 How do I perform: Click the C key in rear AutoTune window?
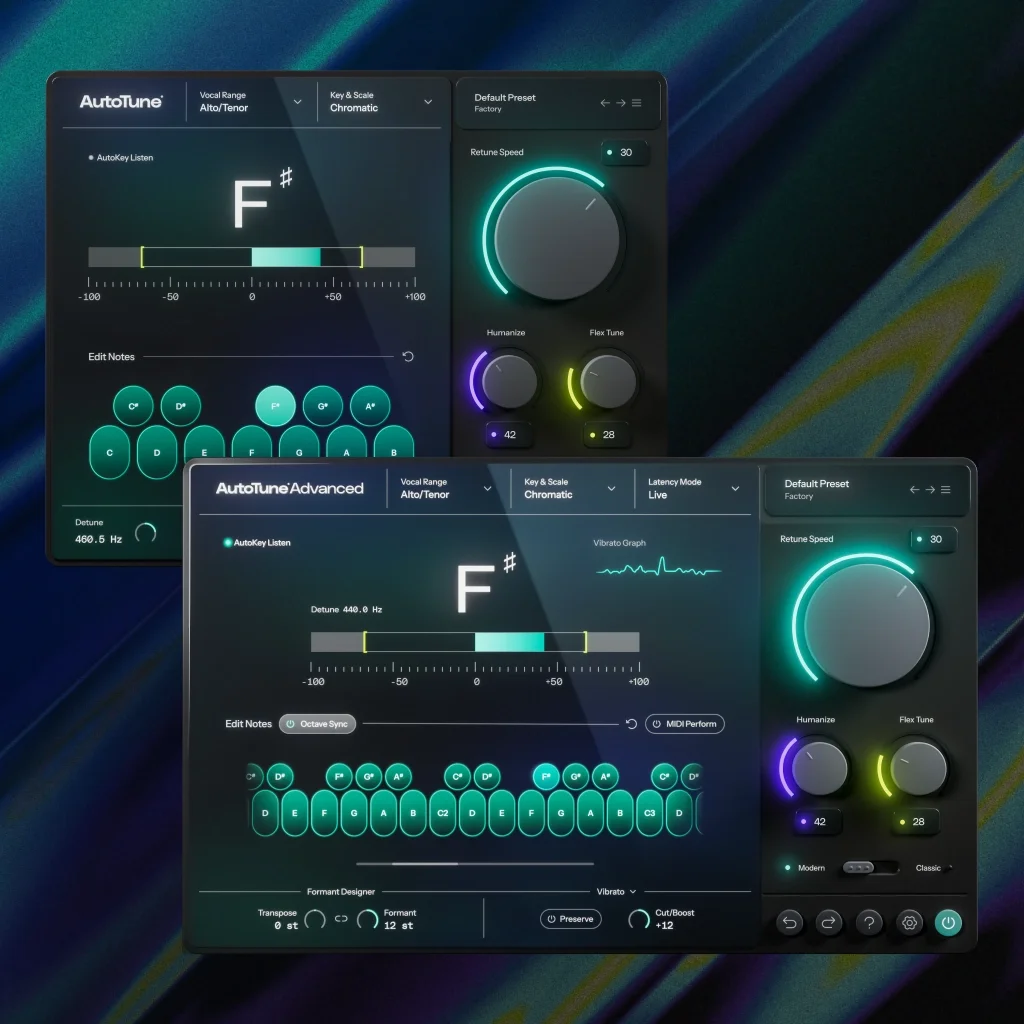(109, 452)
